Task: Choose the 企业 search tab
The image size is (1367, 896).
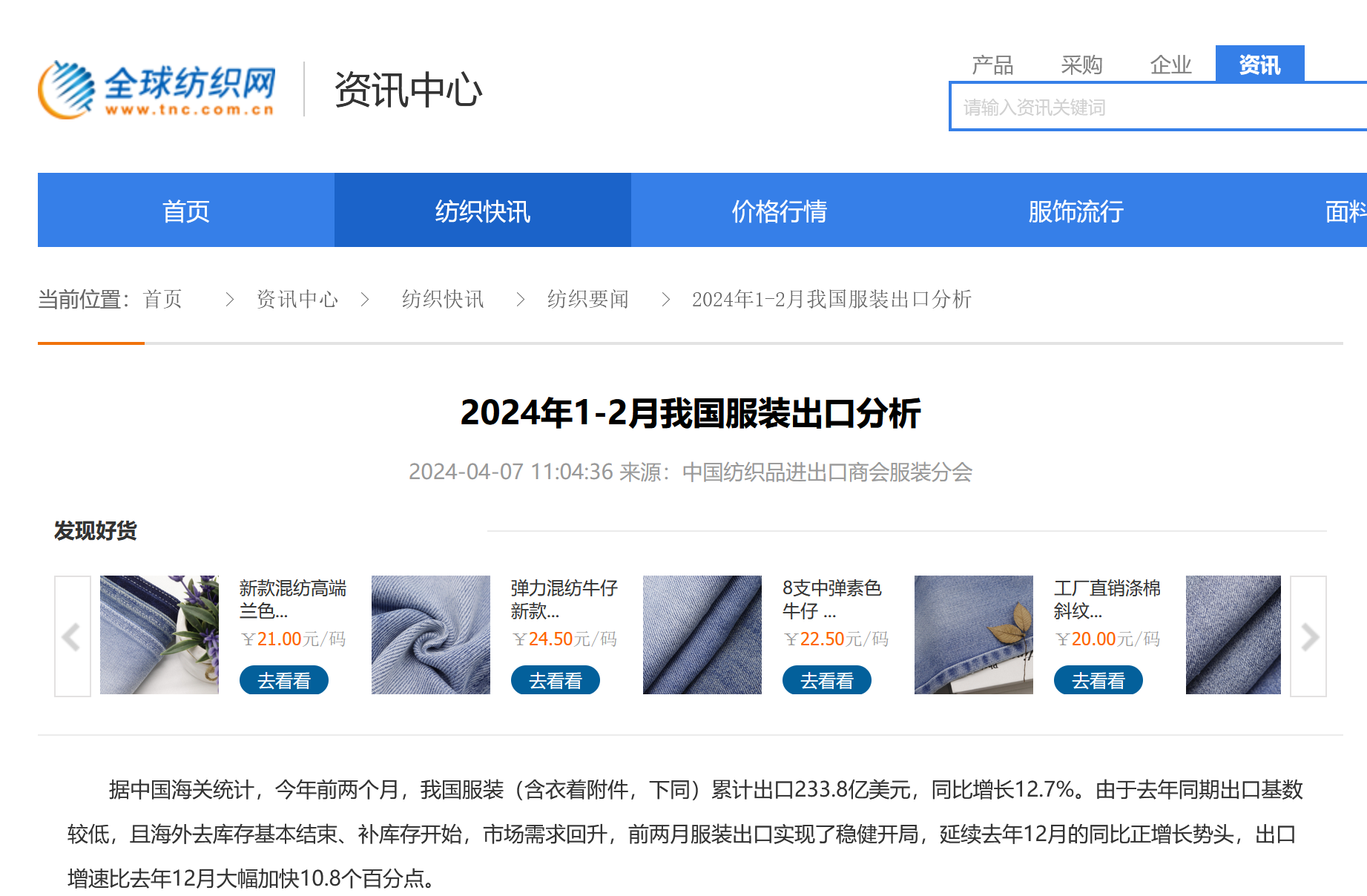Action: pyautogui.click(x=1170, y=65)
